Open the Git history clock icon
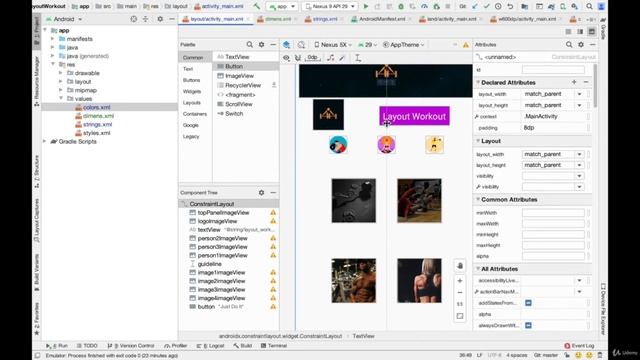The image size is (640, 360). (498, 7)
